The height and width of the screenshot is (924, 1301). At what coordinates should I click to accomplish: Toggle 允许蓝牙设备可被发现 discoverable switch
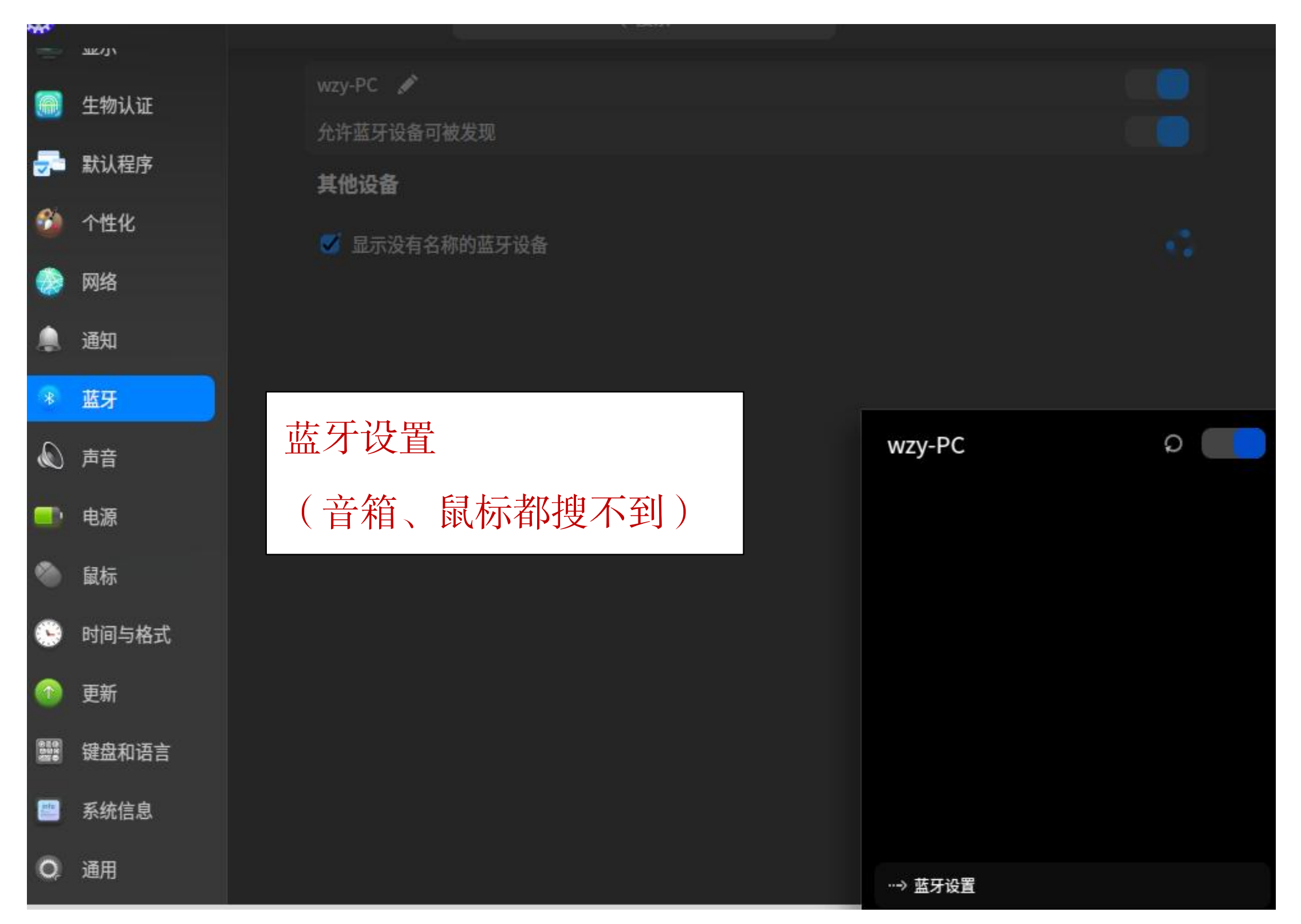[x=1157, y=132]
